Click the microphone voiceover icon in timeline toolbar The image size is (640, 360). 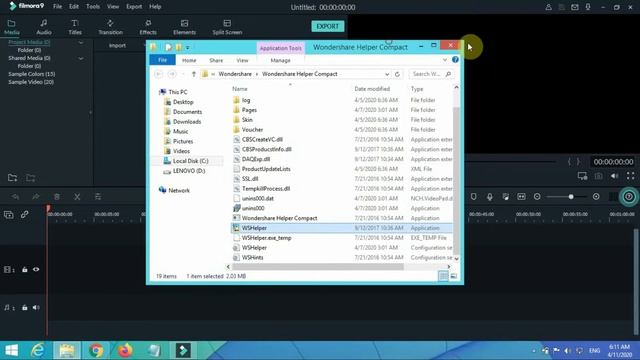[x=489, y=197]
